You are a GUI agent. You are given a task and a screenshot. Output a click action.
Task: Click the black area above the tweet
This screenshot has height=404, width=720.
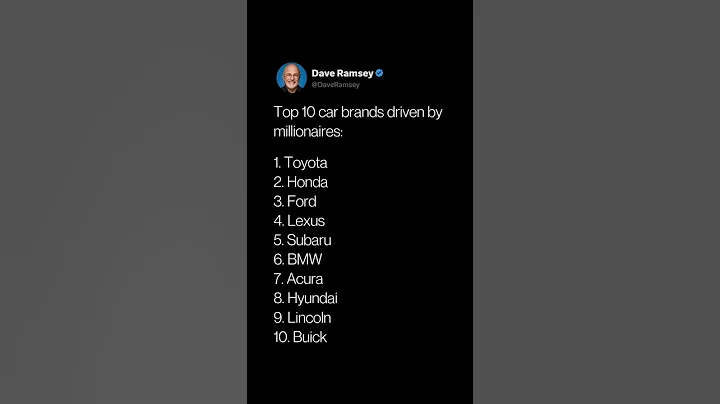360,30
